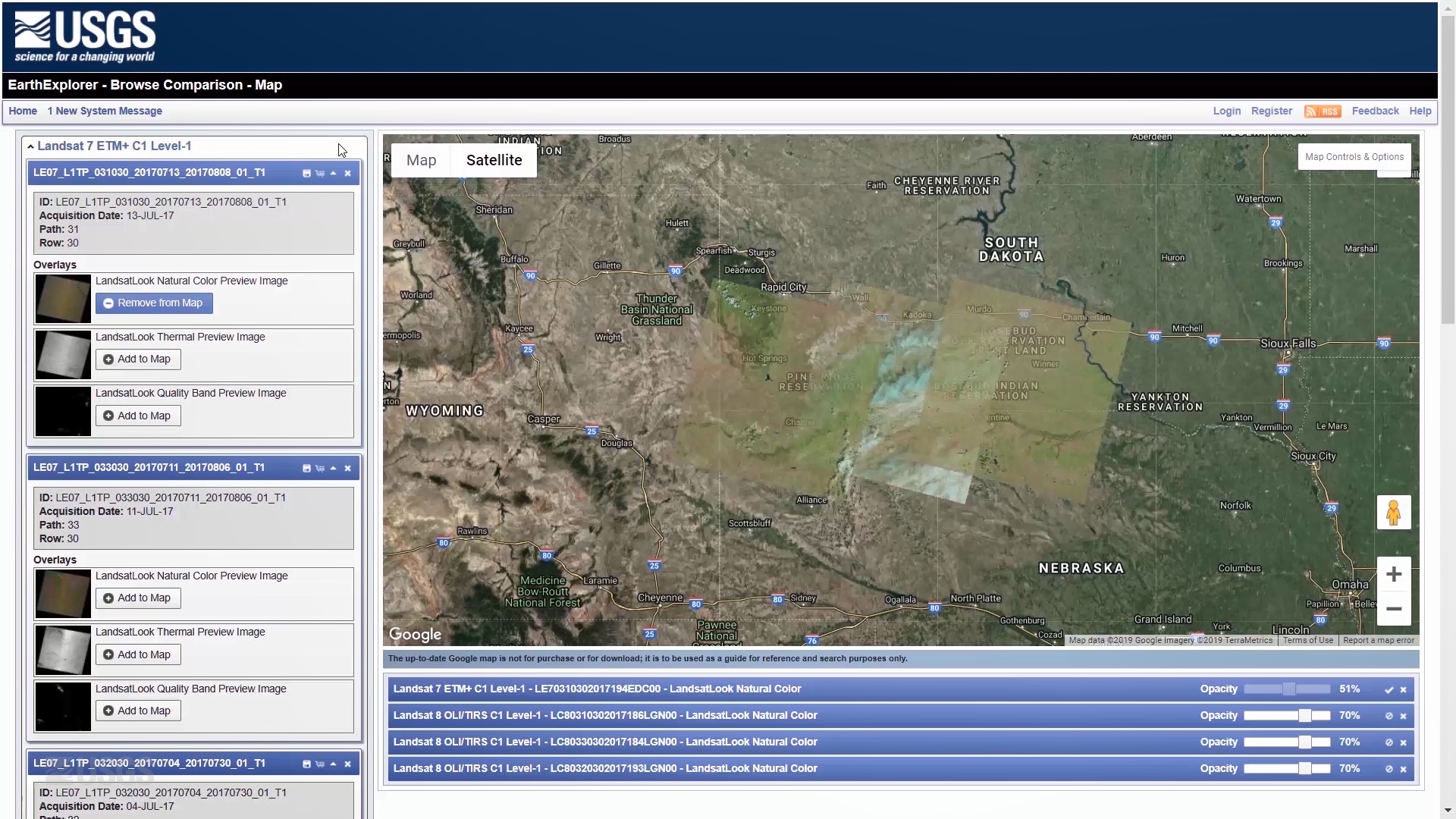The width and height of the screenshot is (1456, 819).
Task: Collapse the Landsat 7 ETM+ C1 Level-1 panel
Action: tap(30, 145)
